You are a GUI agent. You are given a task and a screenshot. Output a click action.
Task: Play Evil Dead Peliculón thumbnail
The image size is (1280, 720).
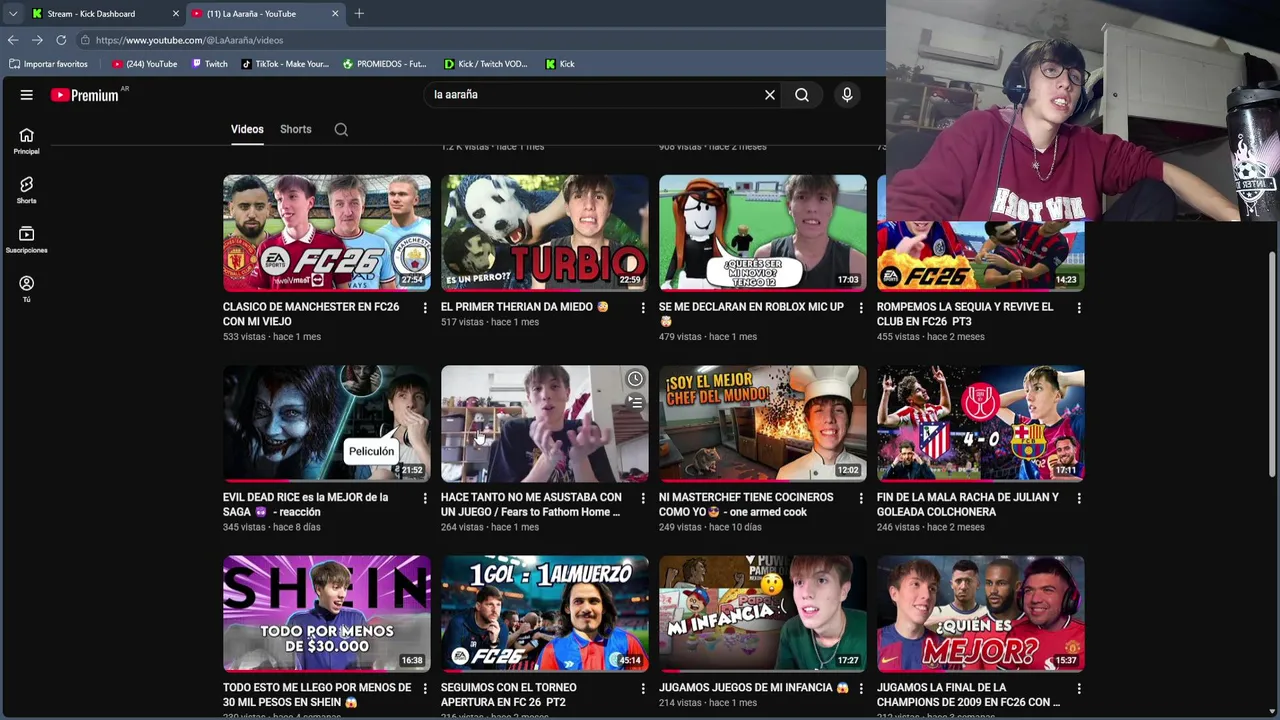pyautogui.click(x=327, y=423)
